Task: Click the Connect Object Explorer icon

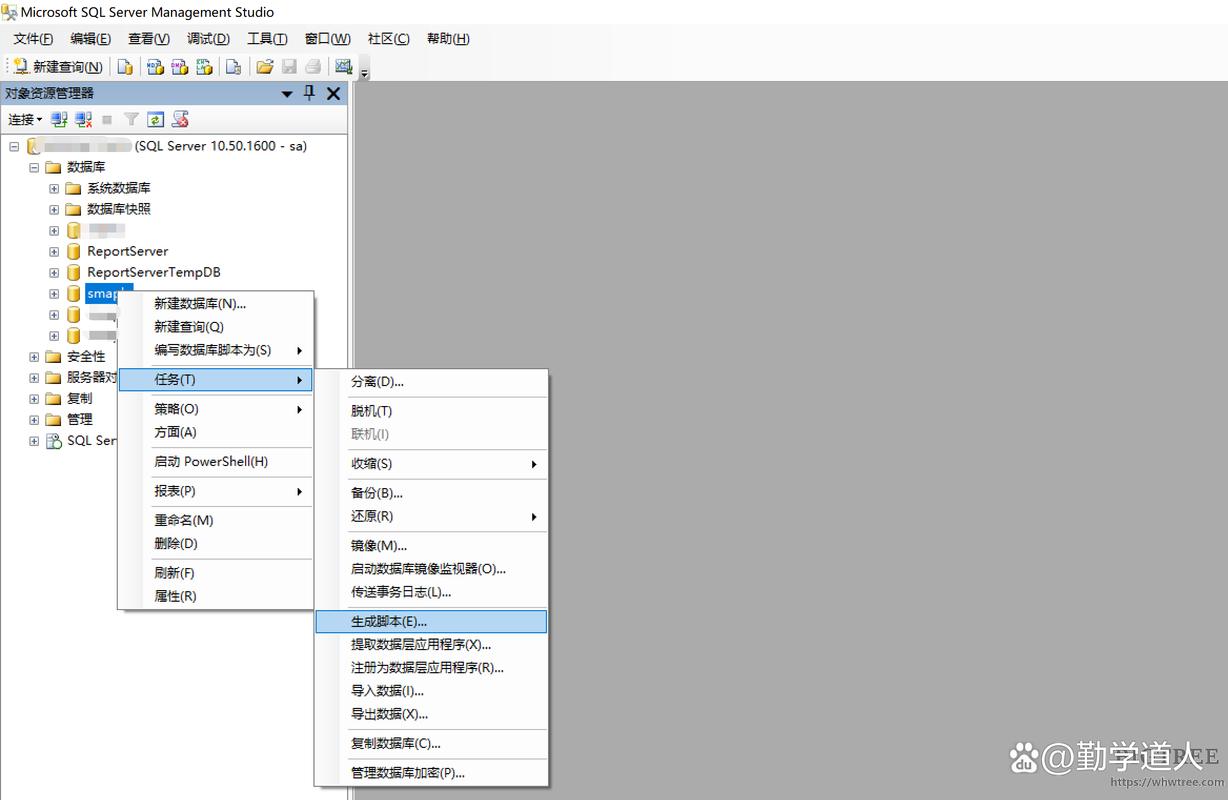Action: (60, 120)
